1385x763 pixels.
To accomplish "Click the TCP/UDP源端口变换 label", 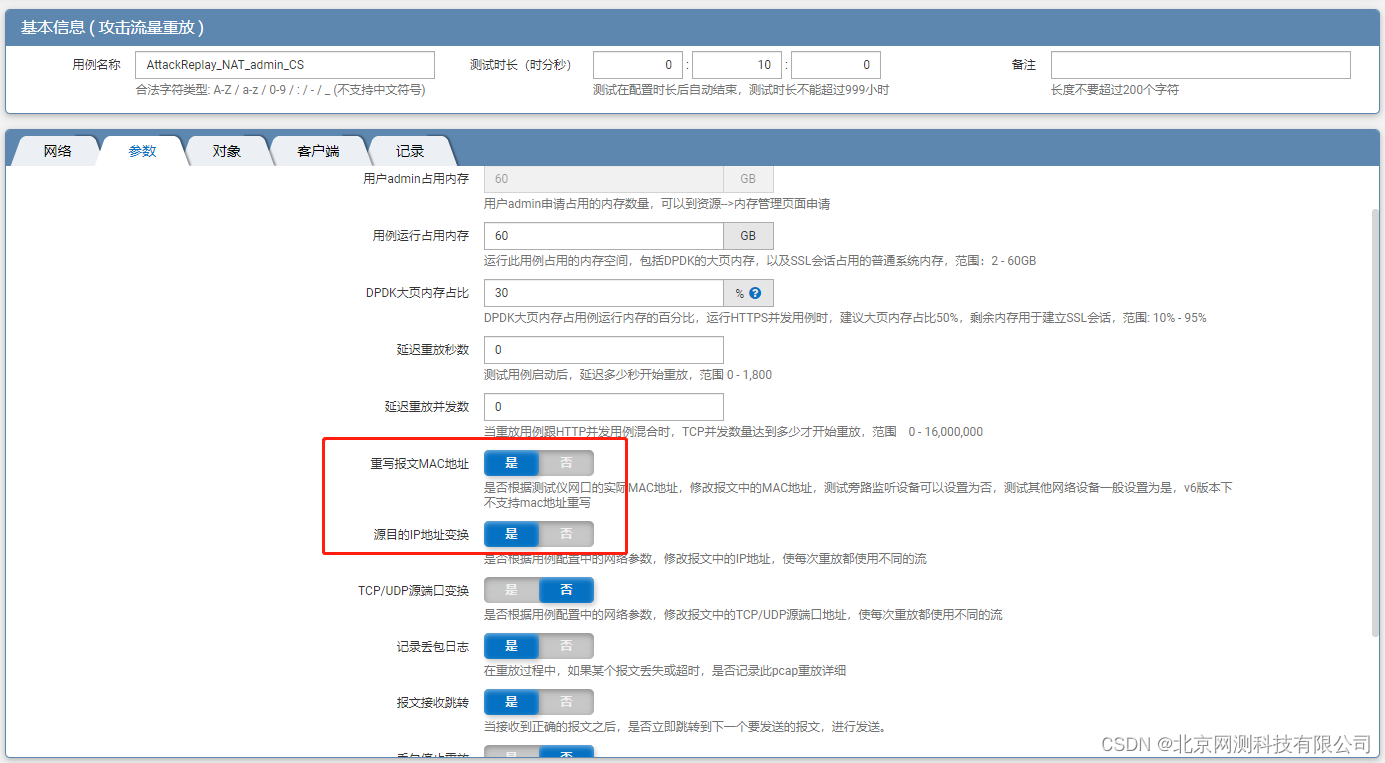I will click(414, 591).
